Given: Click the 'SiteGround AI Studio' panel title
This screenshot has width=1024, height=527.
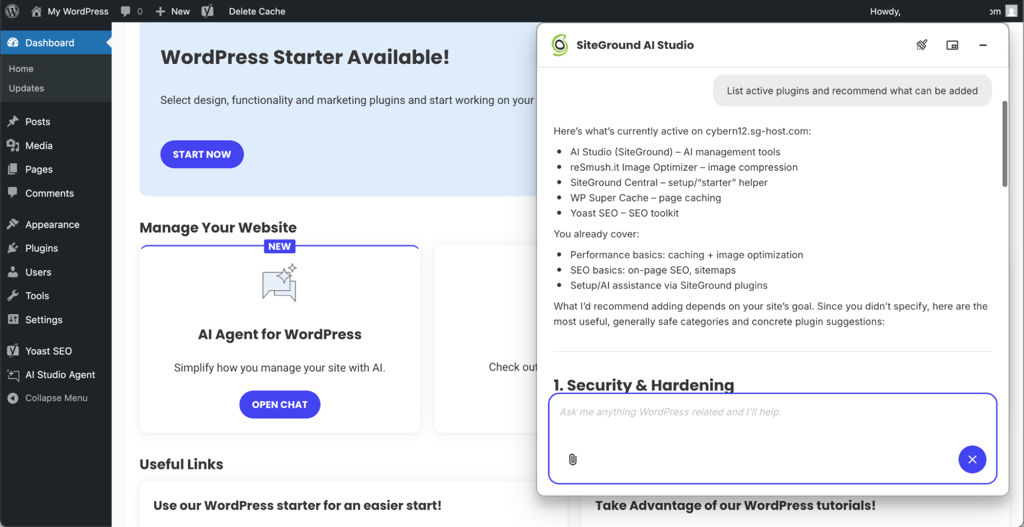Looking at the screenshot, I should pos(635,45).
